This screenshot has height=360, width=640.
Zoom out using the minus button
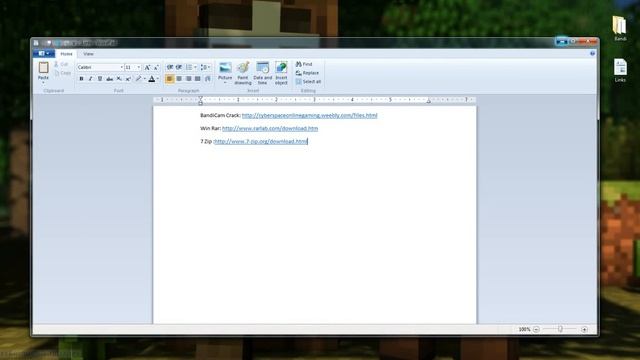coord(536,329)
